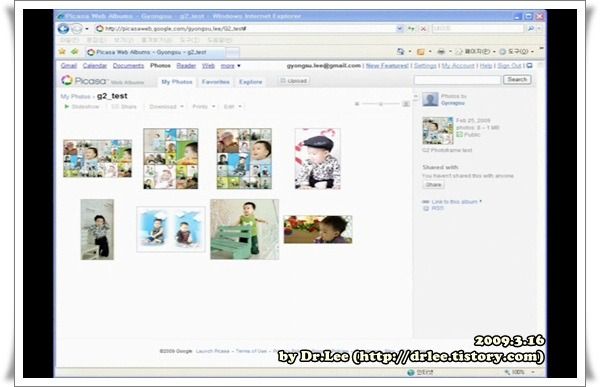
Task: Click the large thumbnails icon right of slider
Action: 406,104
